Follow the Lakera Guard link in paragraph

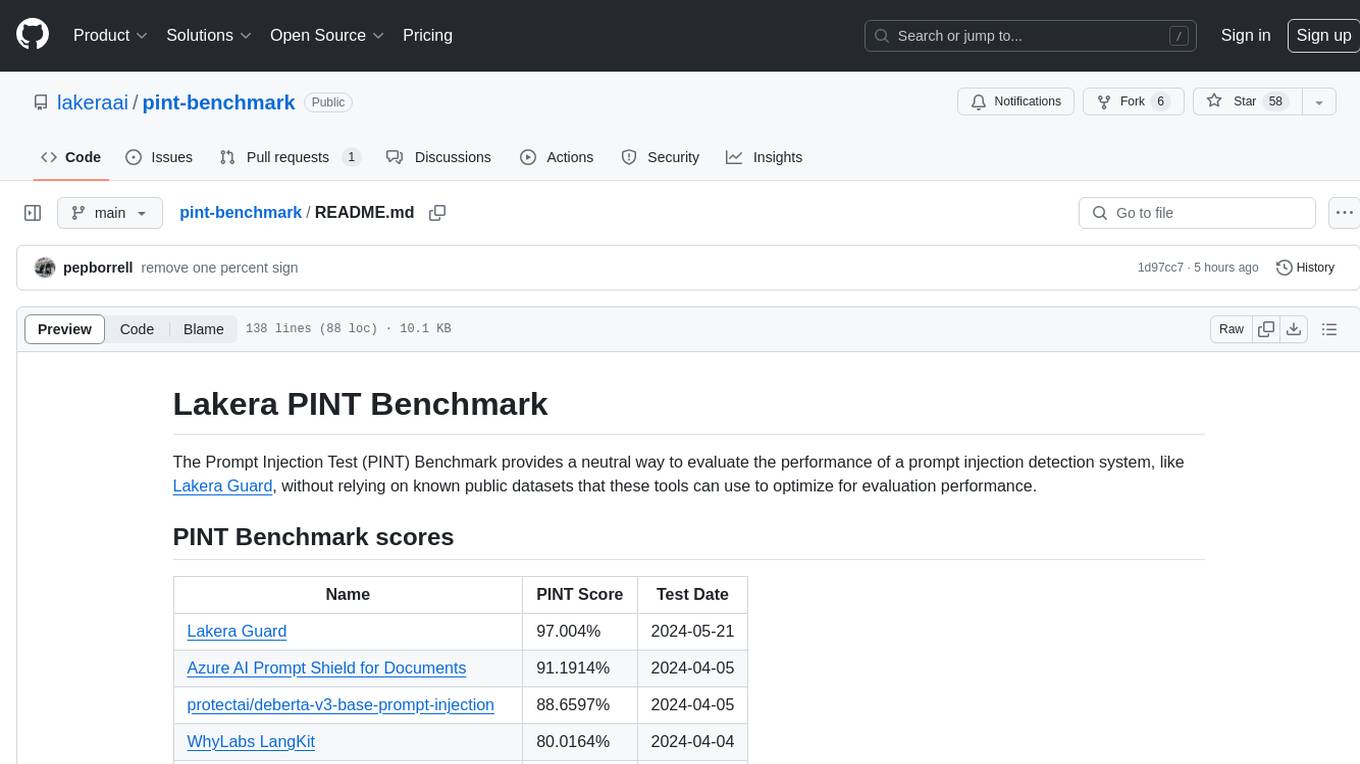223,486
